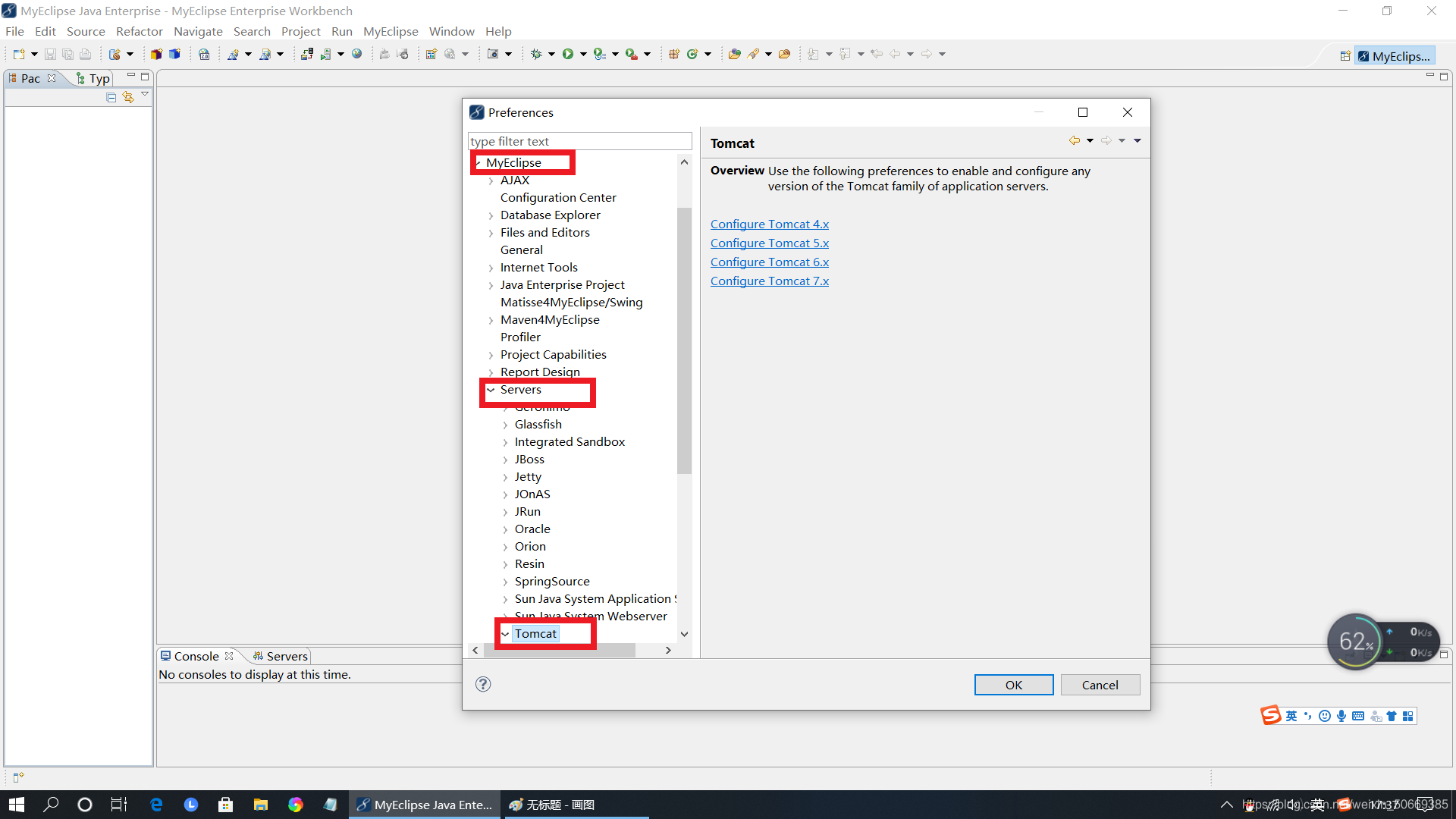The width and height of the screenshot is (1456, 819).
Task: Click the new report chart toolbar icon
Action: click(431, 54)
